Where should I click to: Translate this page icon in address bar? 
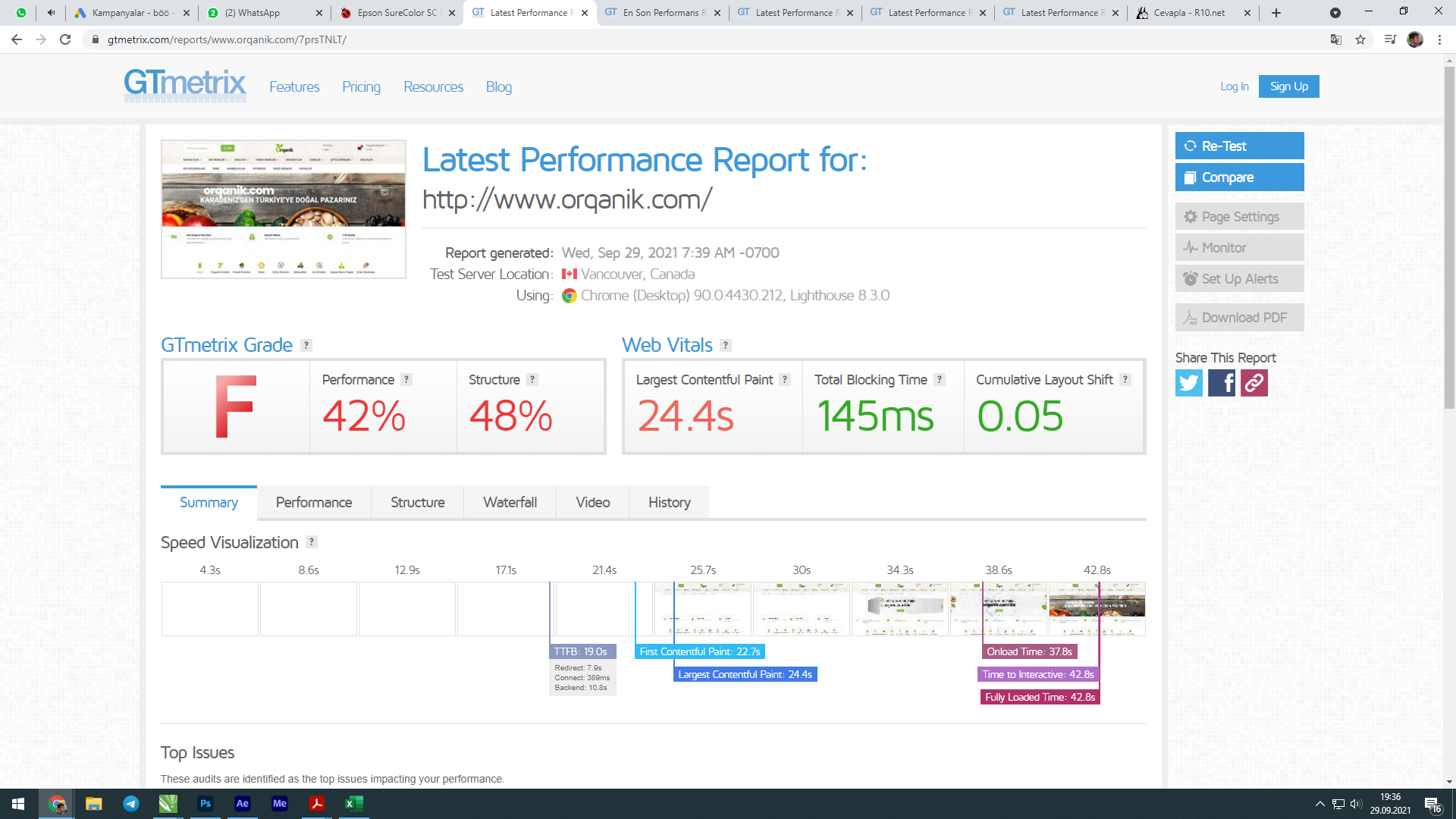point(1336,39)
